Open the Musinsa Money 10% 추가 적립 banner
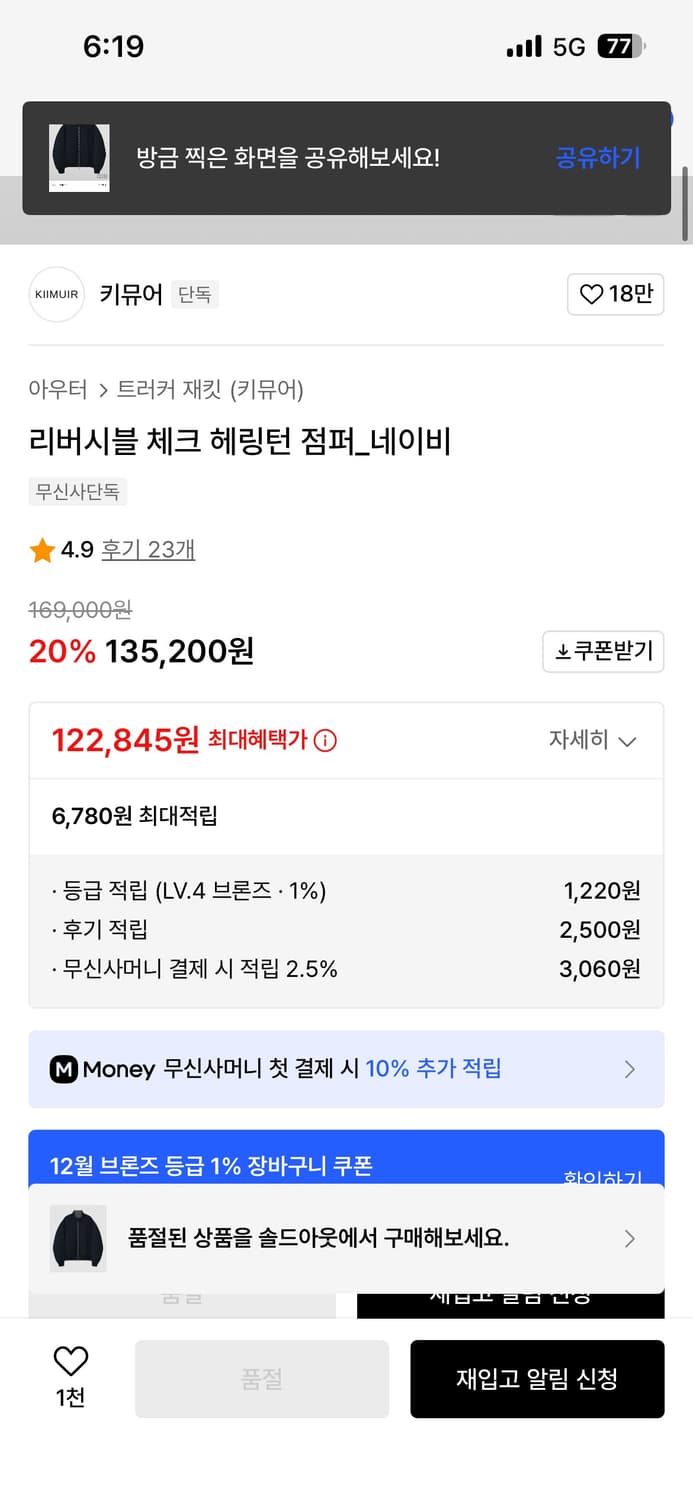 click(346, 1069)
